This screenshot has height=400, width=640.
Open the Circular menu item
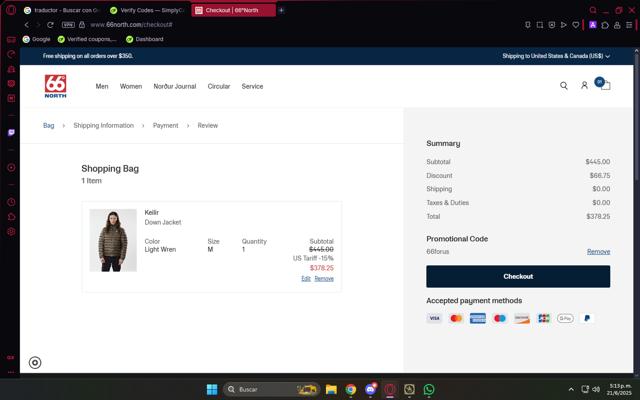point(219,86)
